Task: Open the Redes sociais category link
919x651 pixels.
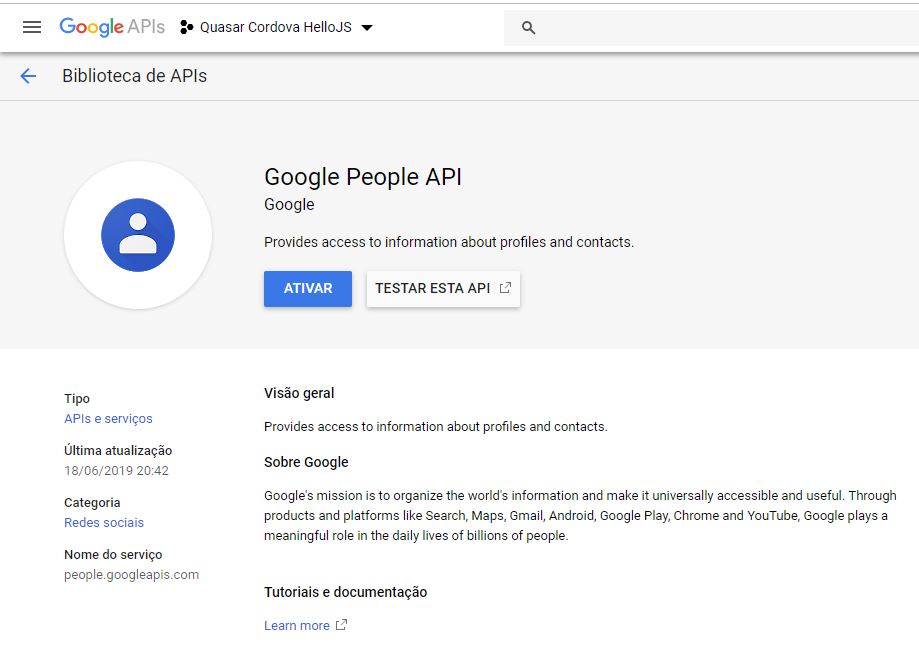Action: point(104,523)
